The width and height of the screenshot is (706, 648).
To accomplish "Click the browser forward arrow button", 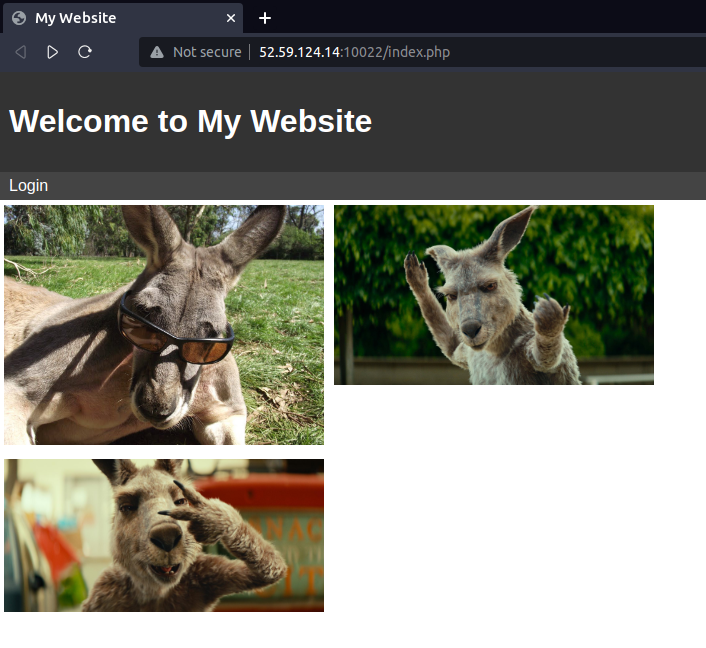I will click(53, 52).
